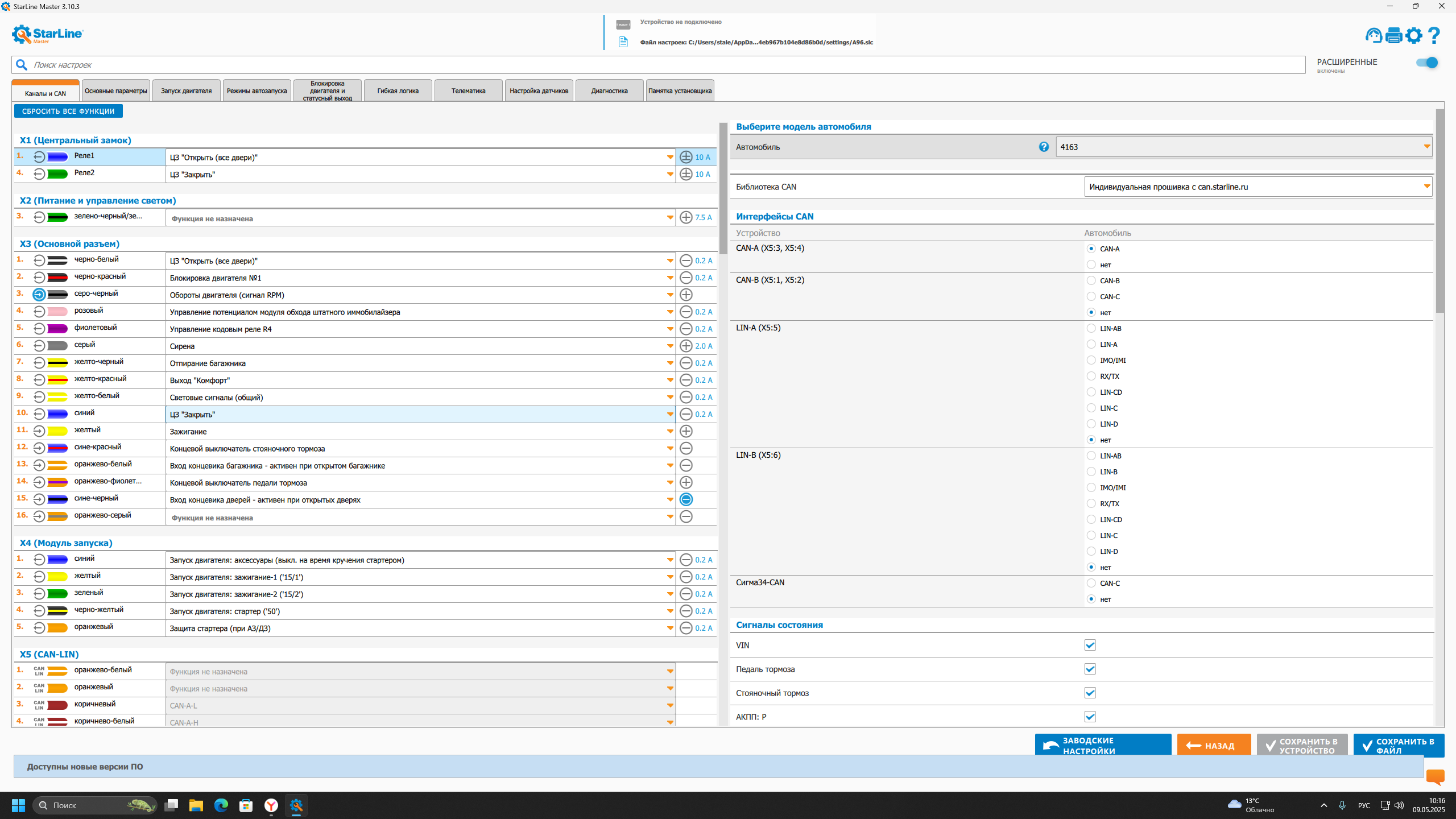Uncheck the VIN status signal checkbox
This screenshot has height=819, width=1456.
click(x=1090, y=645)
